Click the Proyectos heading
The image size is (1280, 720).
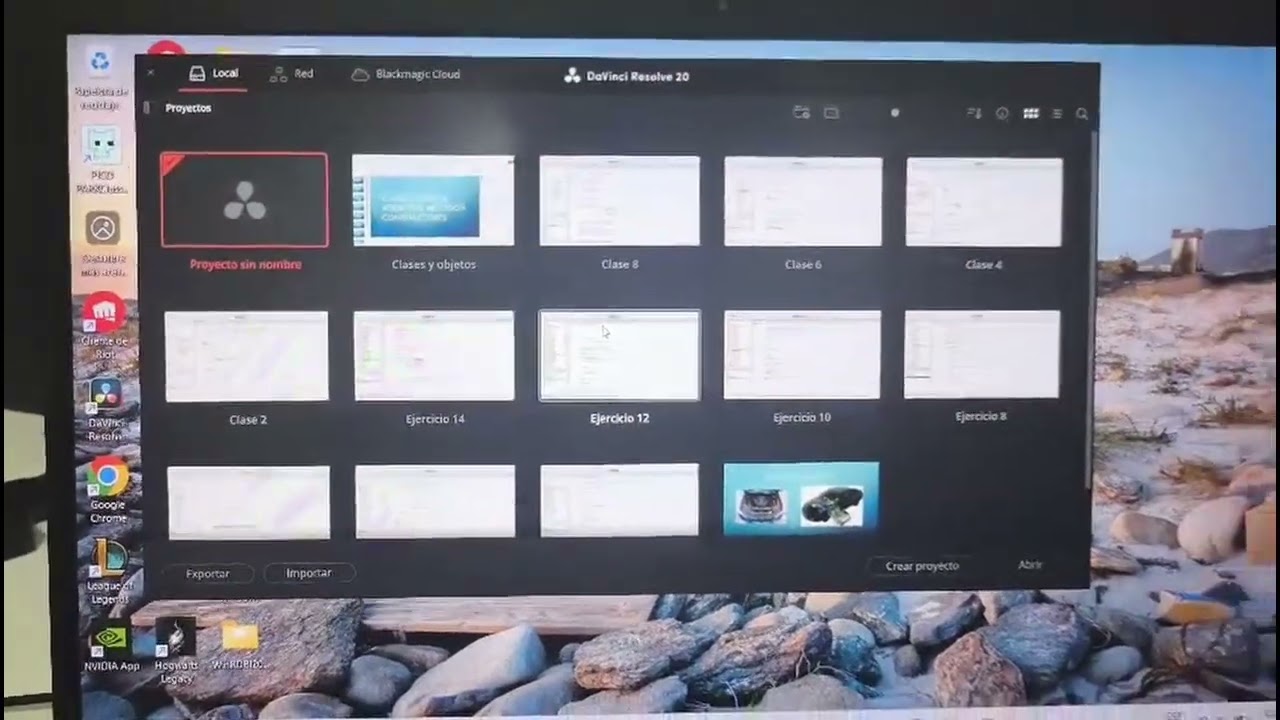(188, 108)
